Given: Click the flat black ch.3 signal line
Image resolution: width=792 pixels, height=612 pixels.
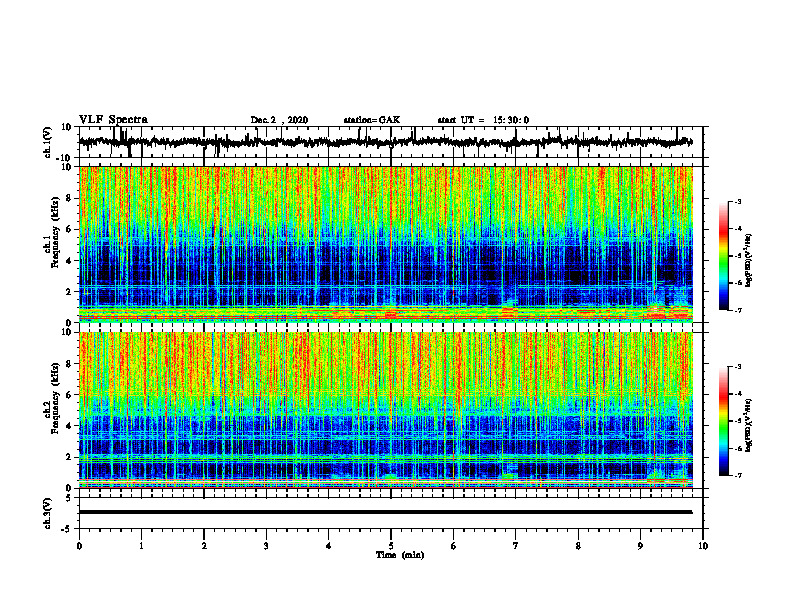Looking at the screenshot, I should (385, 512).
